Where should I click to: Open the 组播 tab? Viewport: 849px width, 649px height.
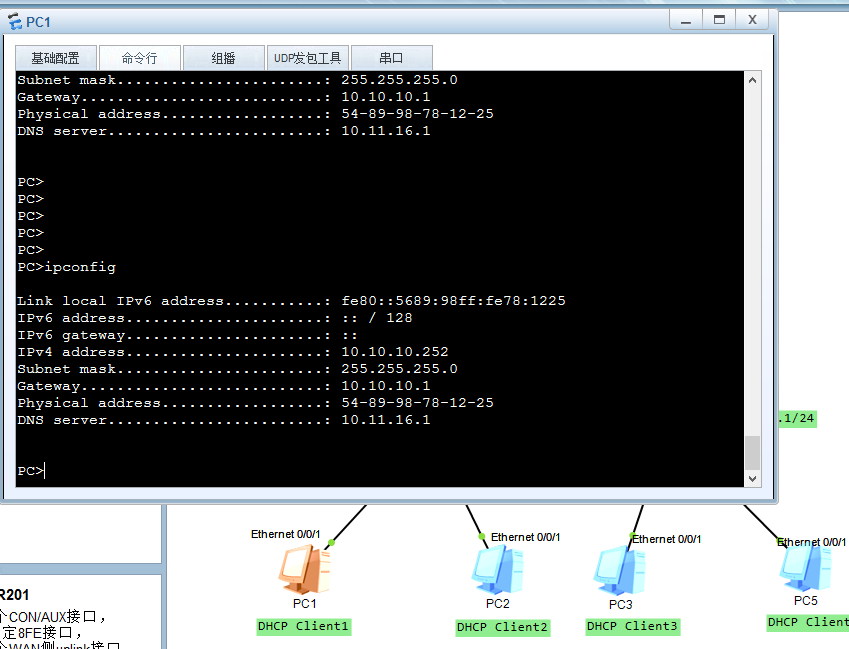tap(223, 57)
